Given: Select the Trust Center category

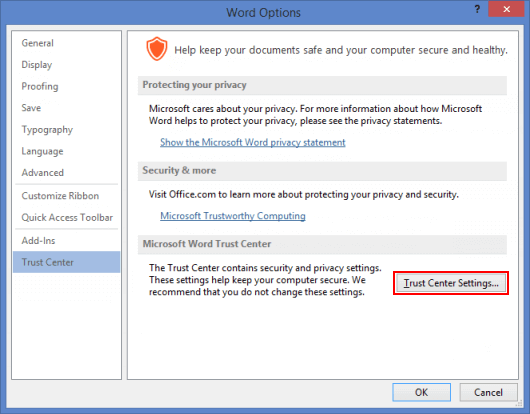Looking at the screenshot, I should 67,262.
